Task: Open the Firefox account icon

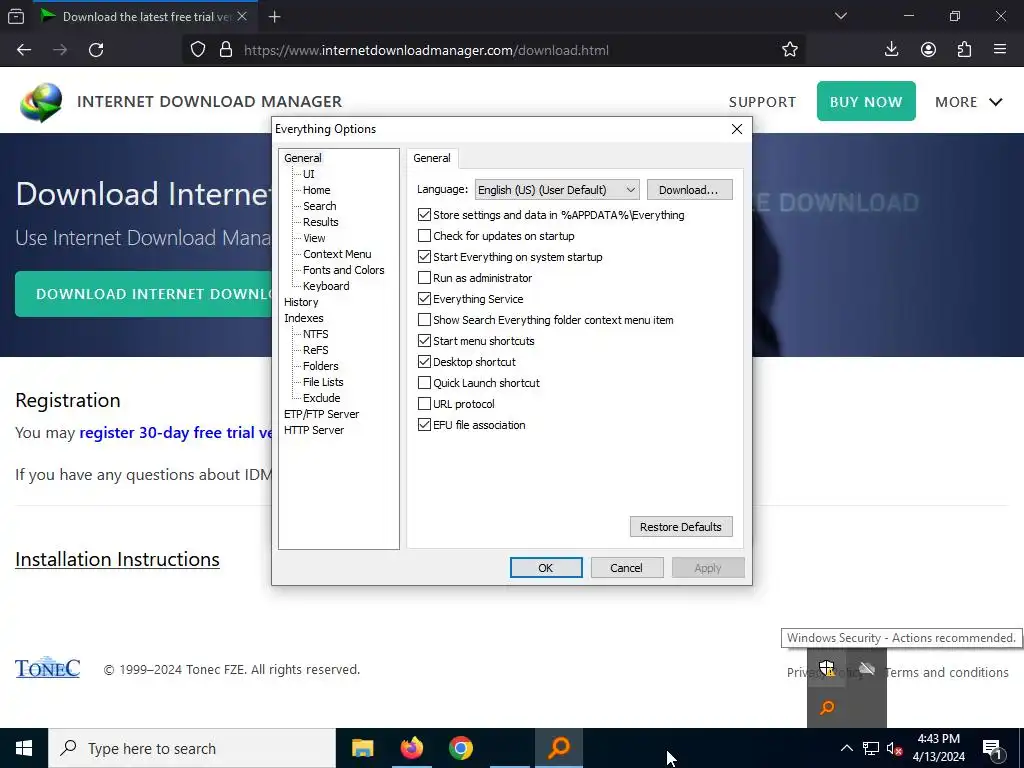Action: [x=928, y=49]
